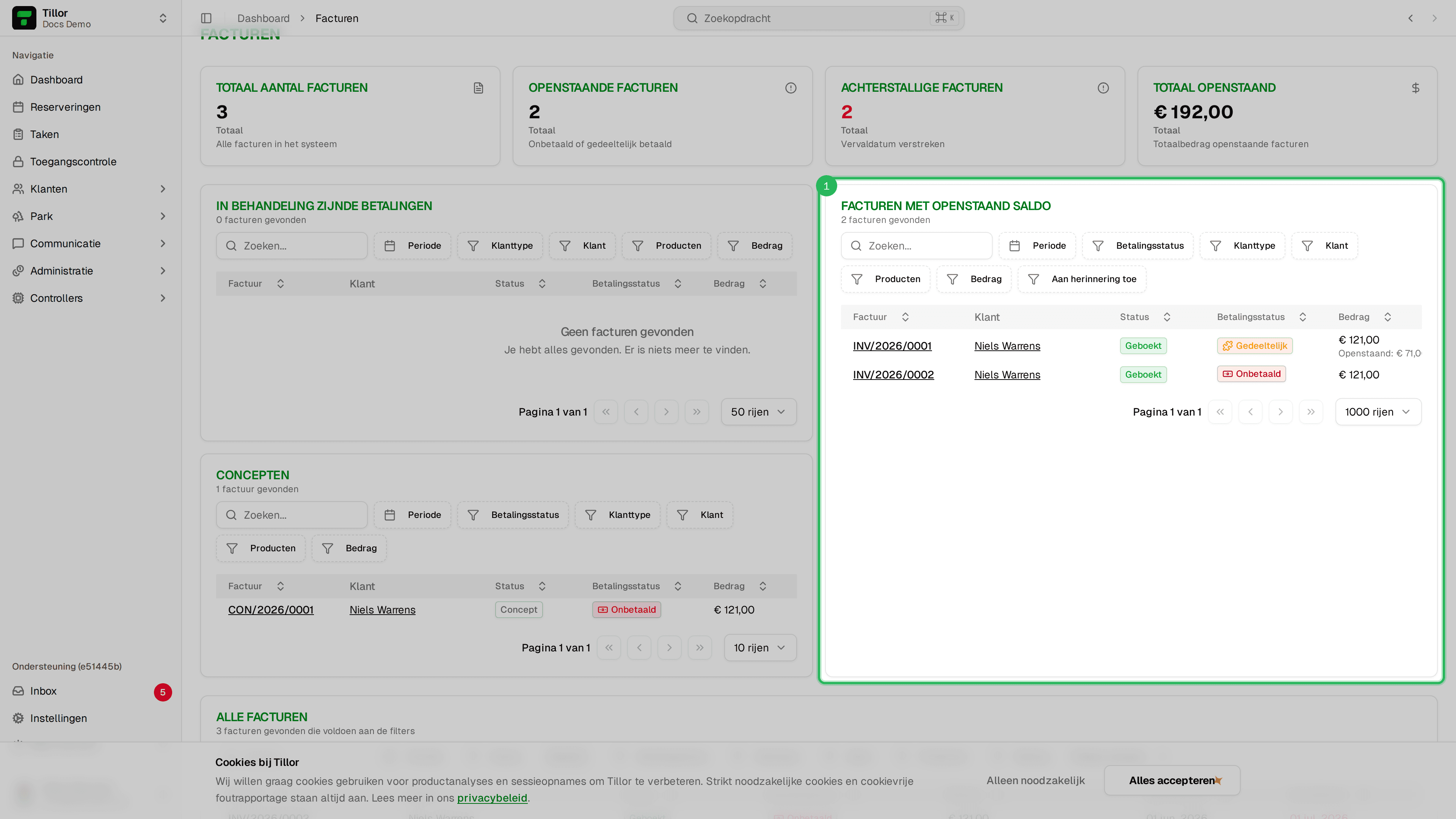Open the Inbox
Image resolution: width=1456 pixels, height=819 pixels.
[x=43, y=691]
